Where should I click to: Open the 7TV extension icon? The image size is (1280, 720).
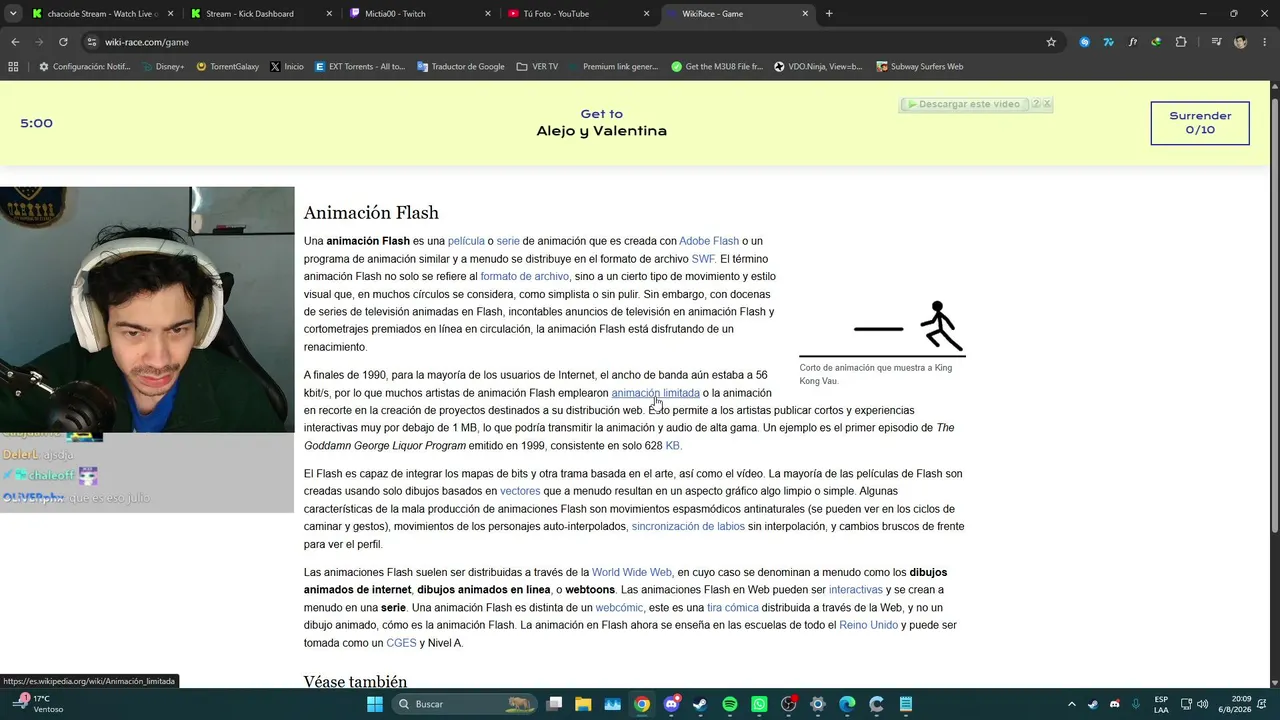click(1109, 42)
